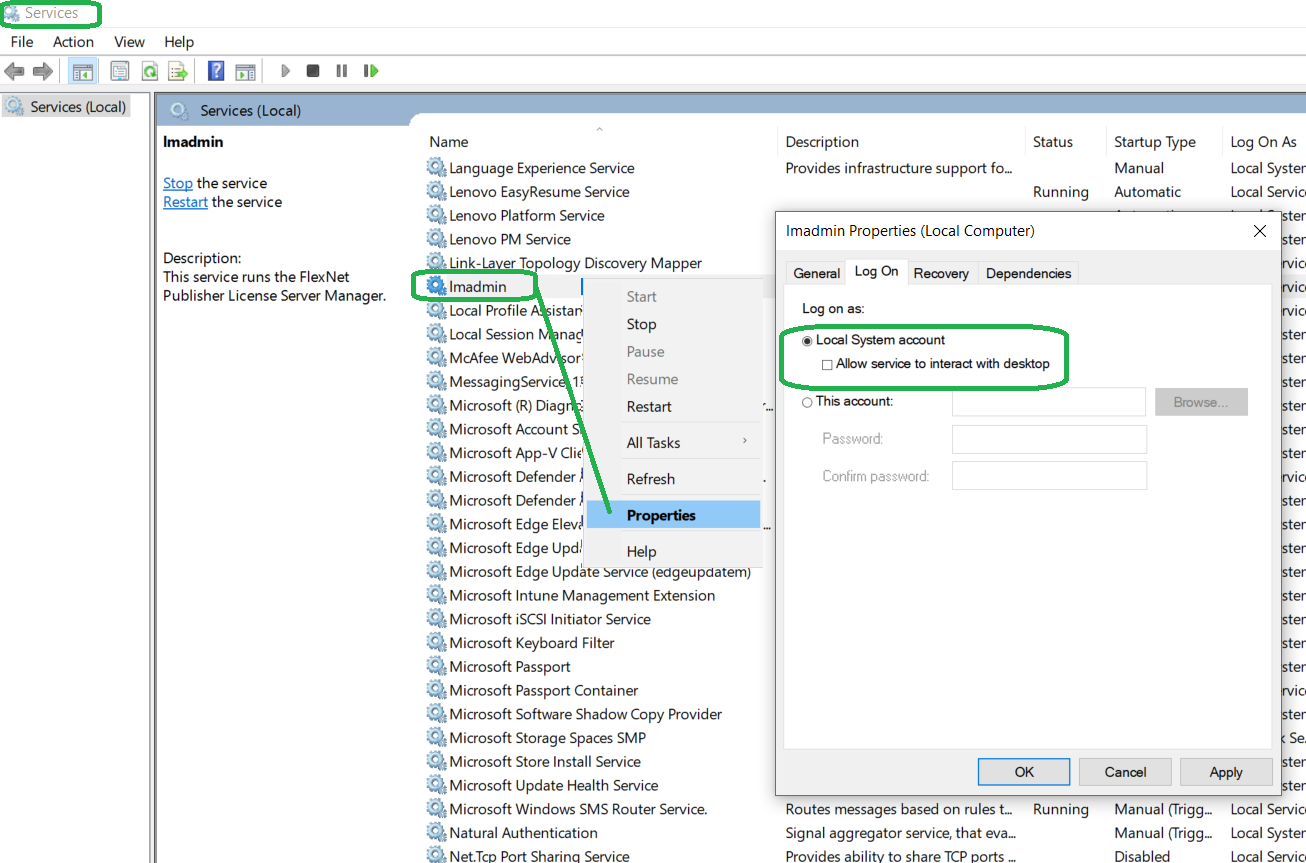Click the Stop Service square icon
1306x863 pixels.
tap(313, 71)
